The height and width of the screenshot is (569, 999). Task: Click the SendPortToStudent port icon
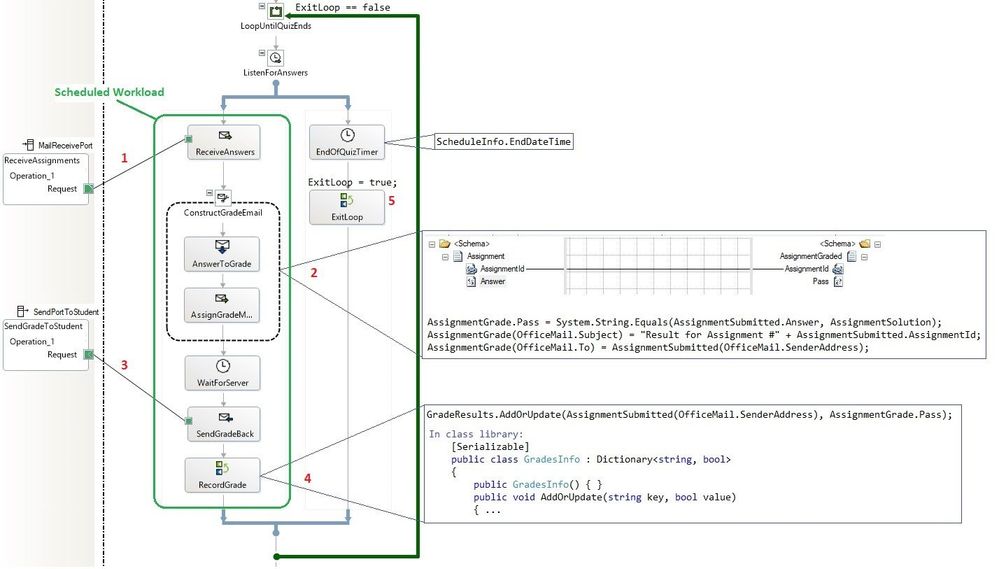coord(22,311)
